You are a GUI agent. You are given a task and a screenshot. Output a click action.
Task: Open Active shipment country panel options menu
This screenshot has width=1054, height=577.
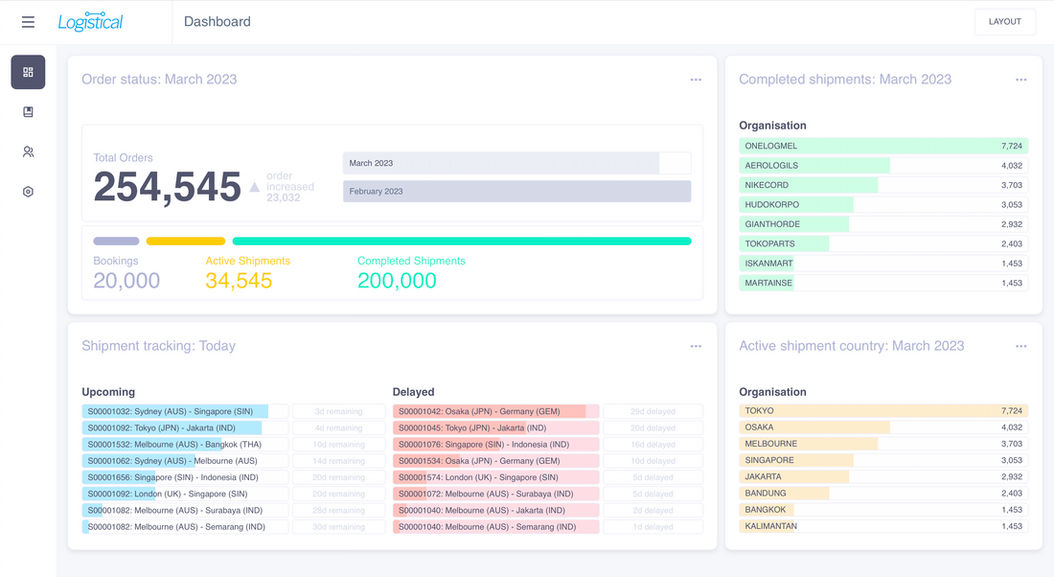tap(1021, 346)
